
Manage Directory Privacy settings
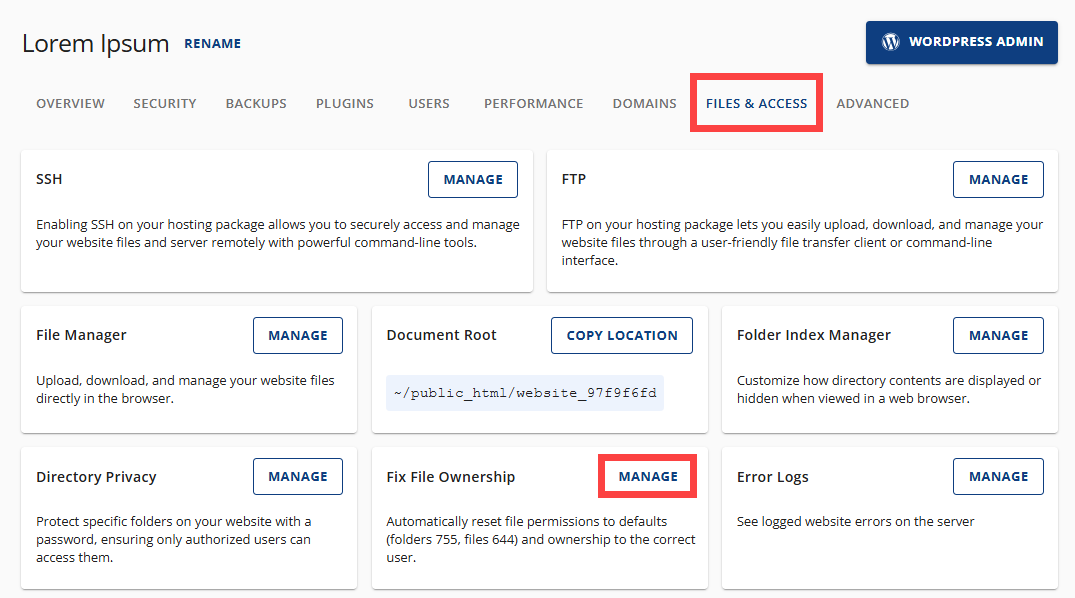coord(297,476)
